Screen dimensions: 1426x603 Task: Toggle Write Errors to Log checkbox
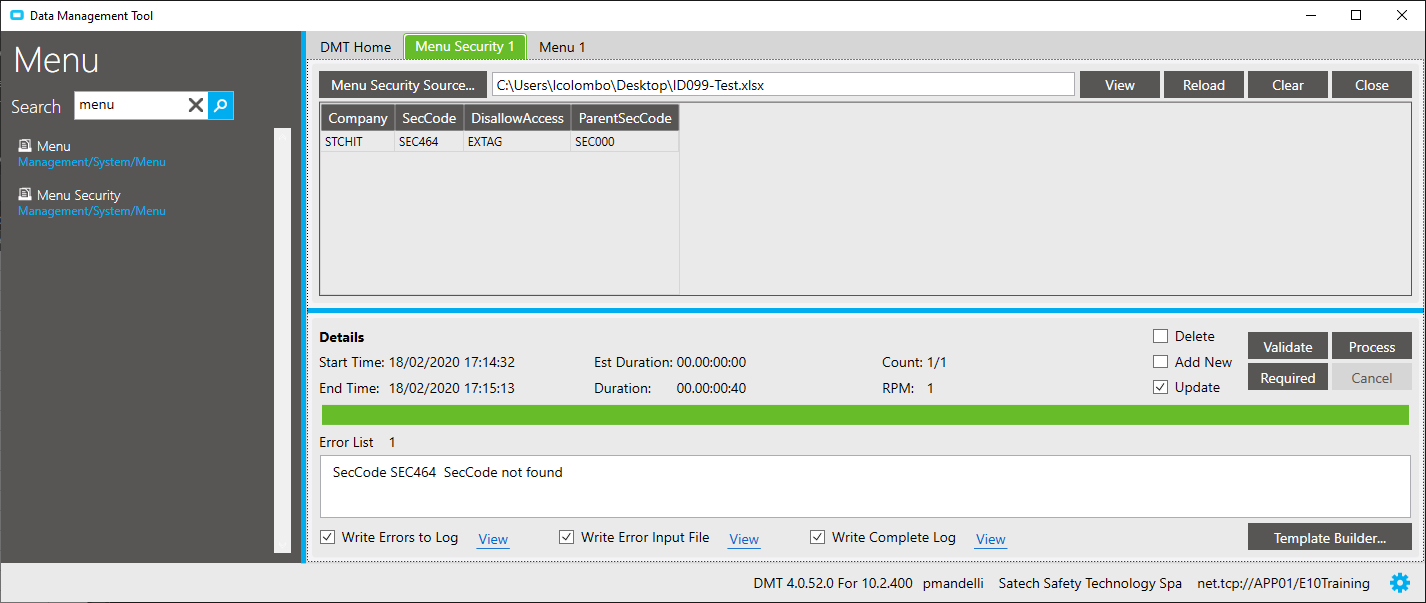click(x=327, y=537)
